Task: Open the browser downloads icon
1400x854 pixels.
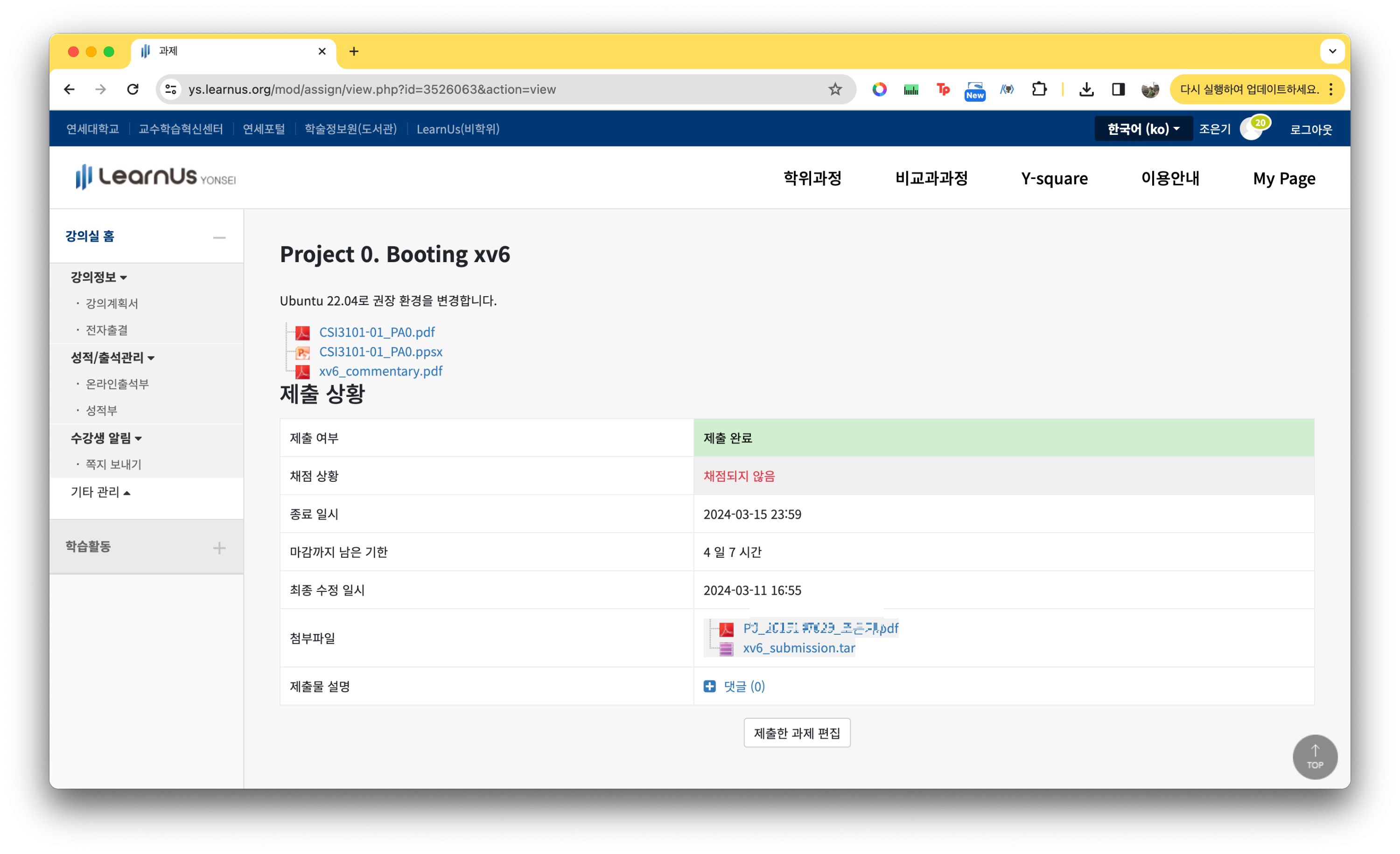Action: click(1086, 89)
